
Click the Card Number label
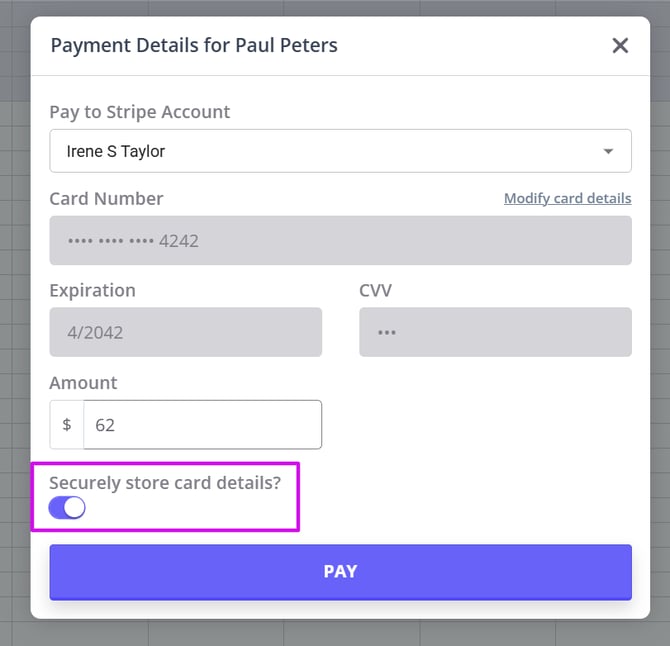(106, 199)
